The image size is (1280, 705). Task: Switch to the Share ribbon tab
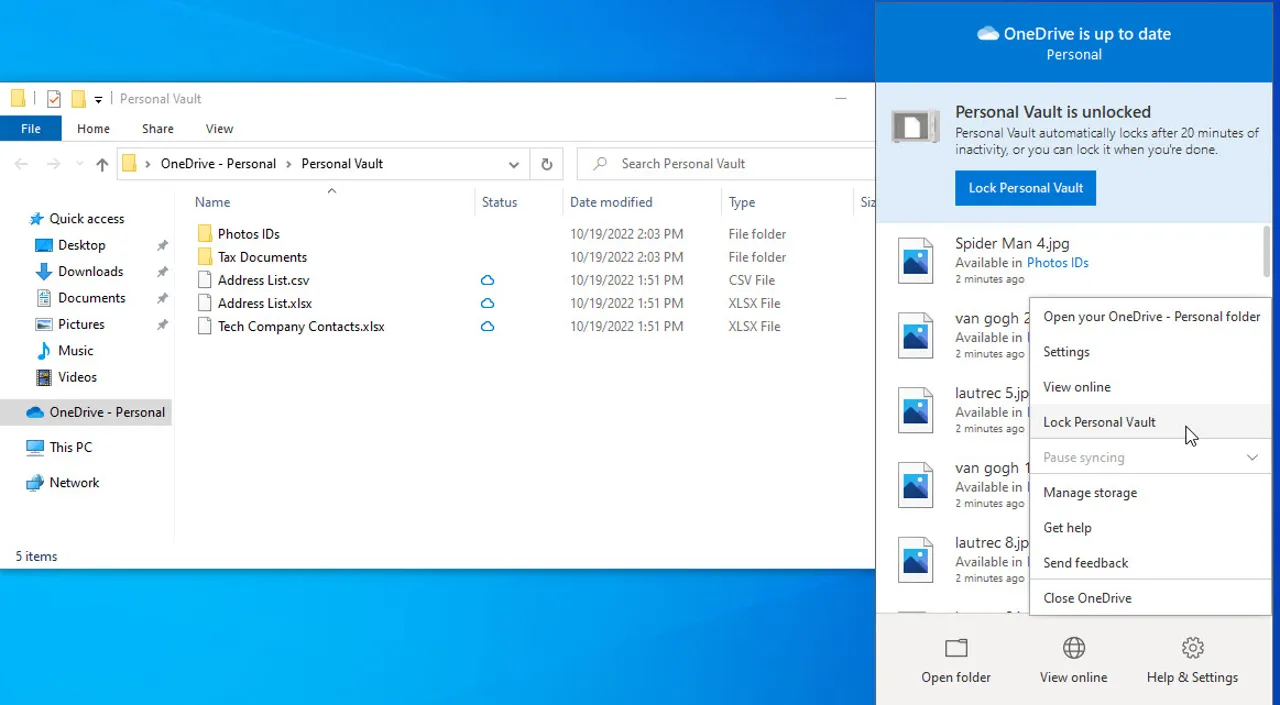[x=157, y=129]
